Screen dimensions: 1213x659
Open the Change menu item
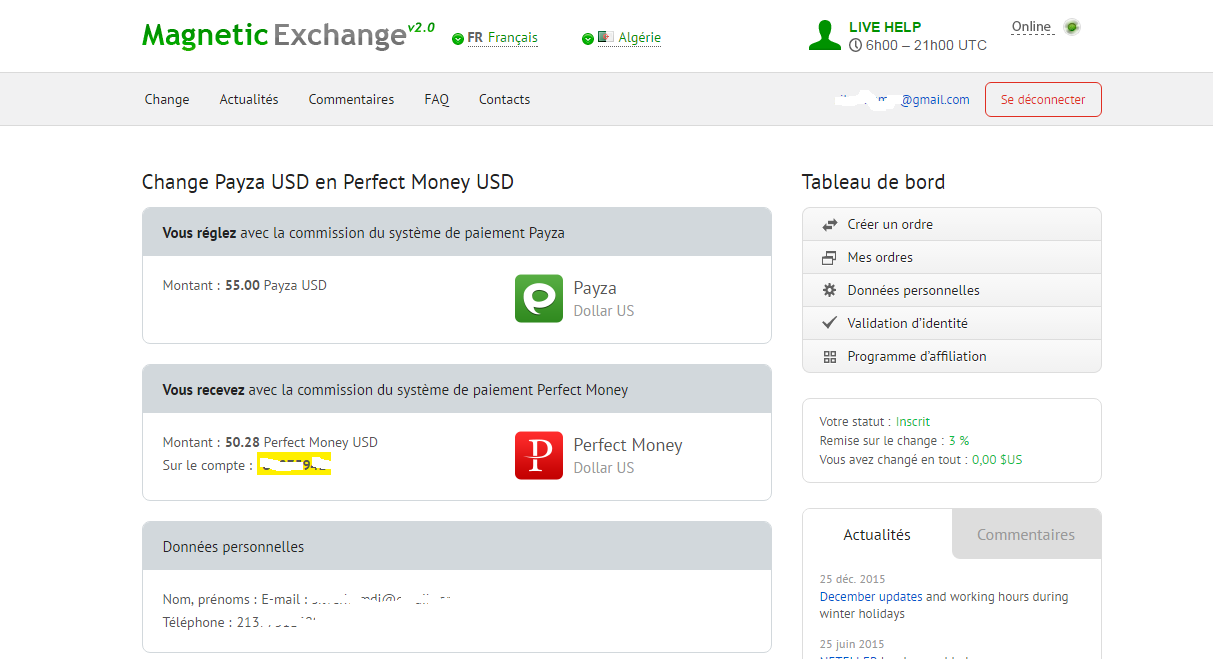[x=167, y=99]
